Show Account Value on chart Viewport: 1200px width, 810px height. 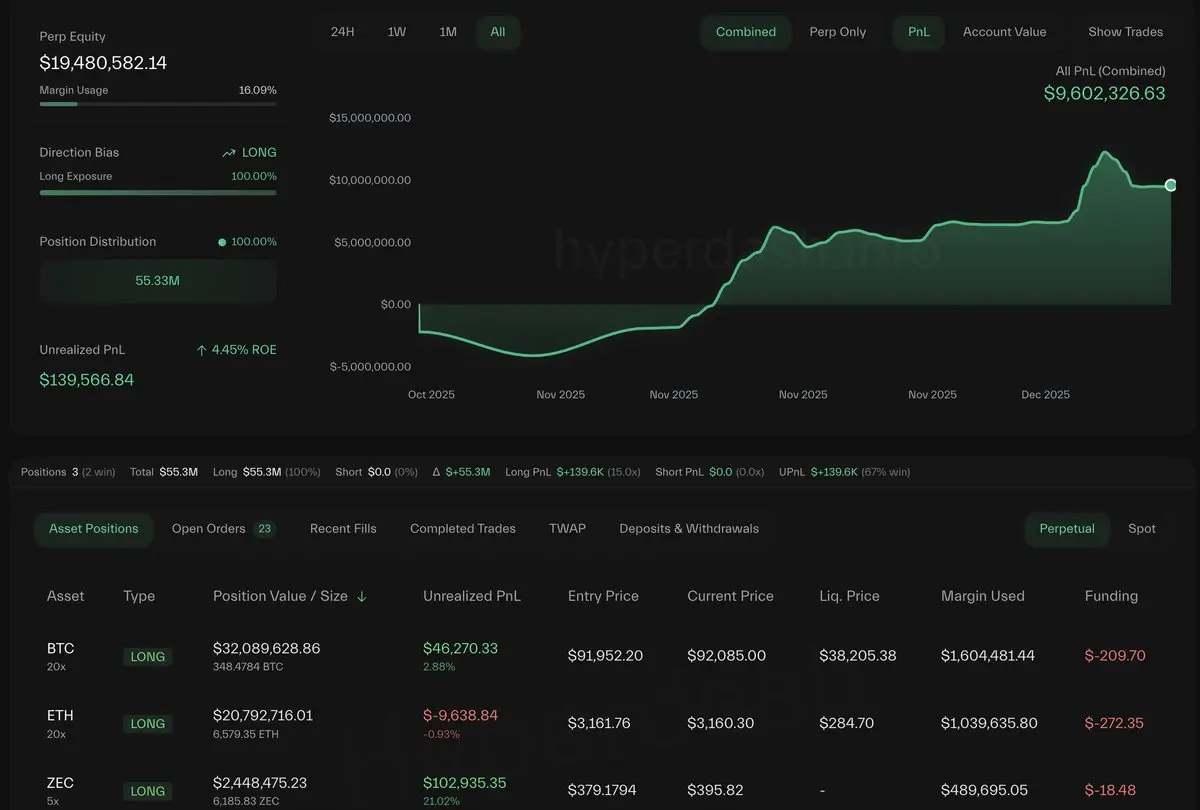coord(1005,32)
